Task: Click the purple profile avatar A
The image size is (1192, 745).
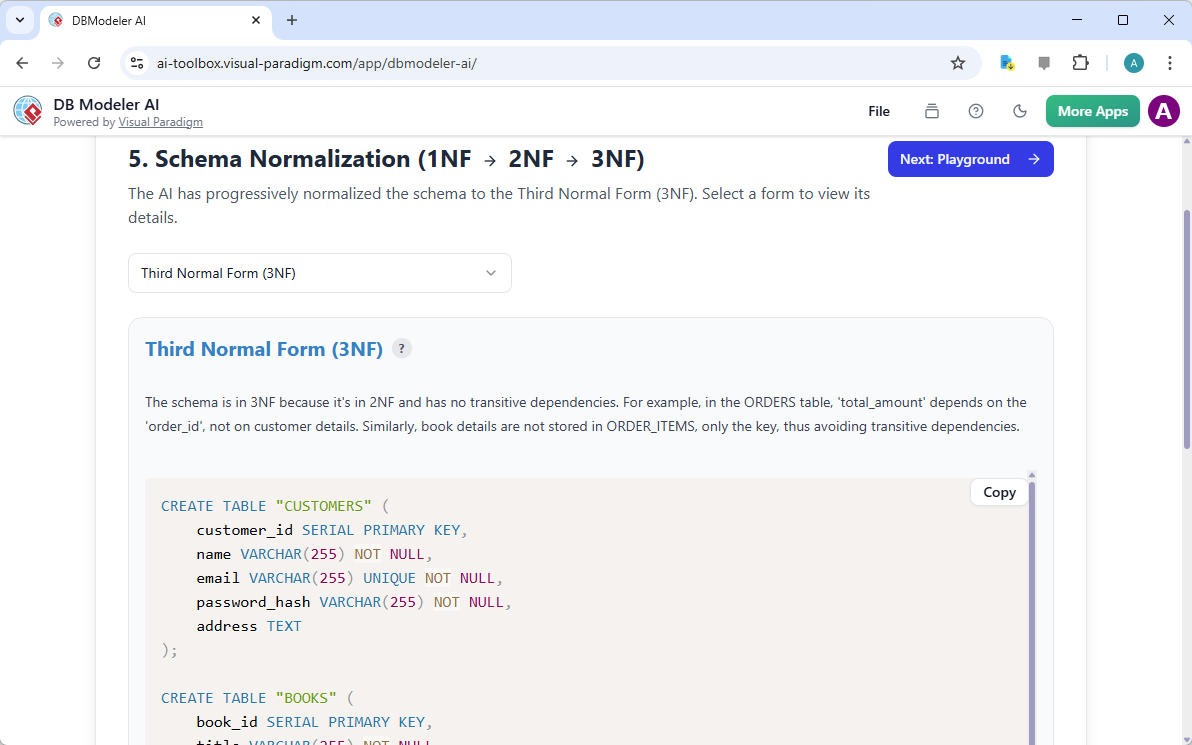Action: (1163, 111)
